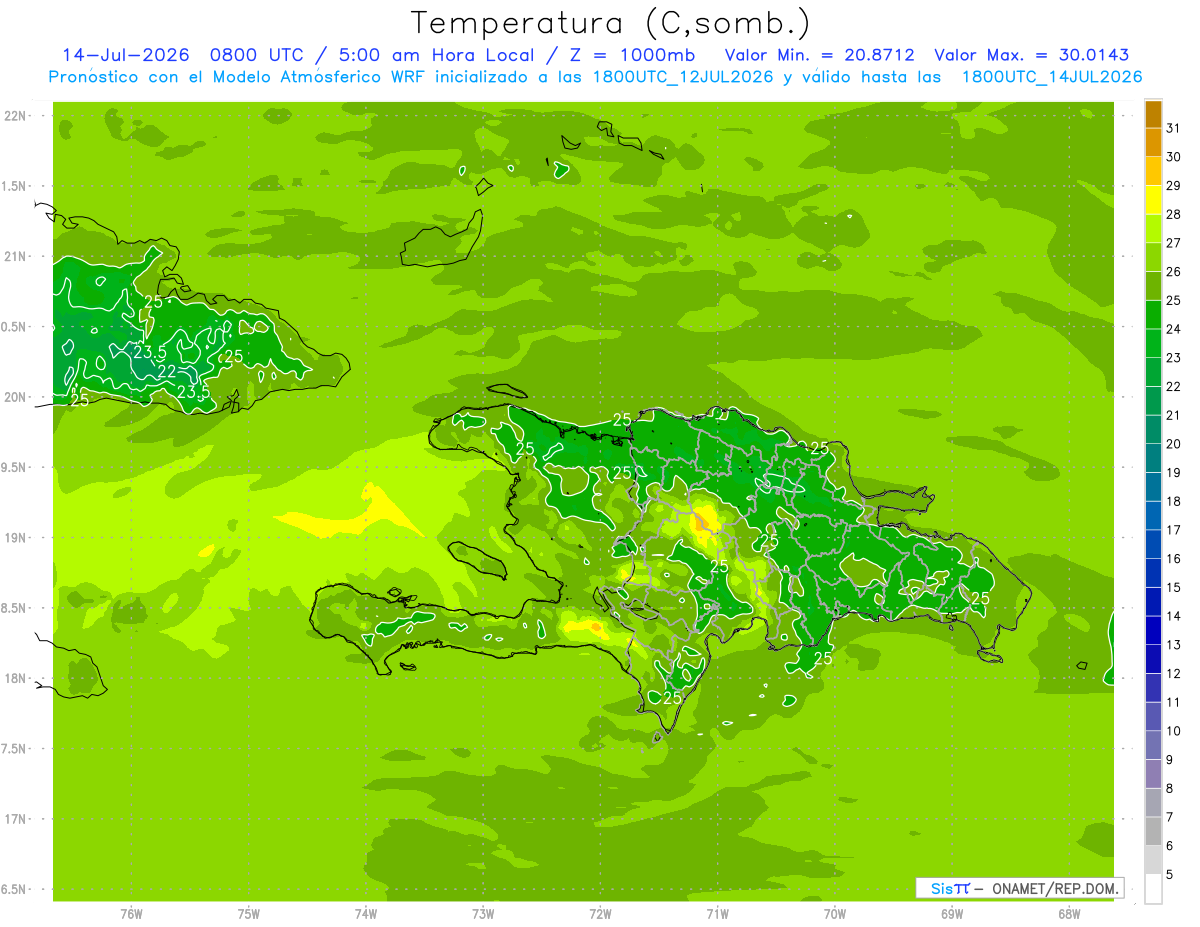The width and height of the screenshot is (1200, 927).
Task: Click the '70W' longitude label
Action: (835, 914)
